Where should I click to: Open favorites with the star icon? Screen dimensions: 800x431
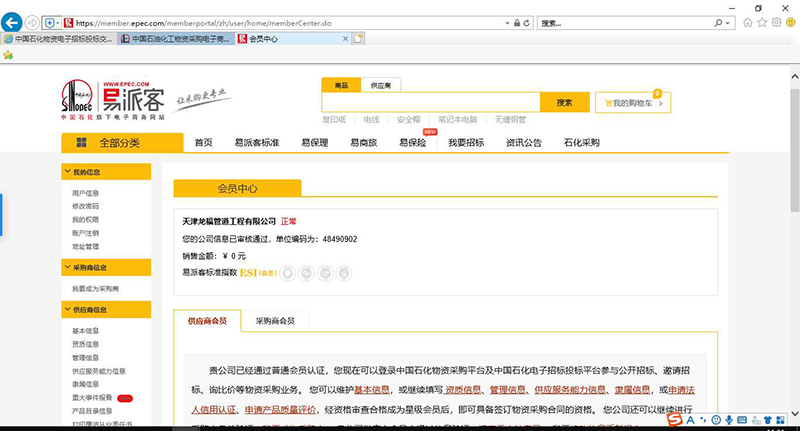coord(762,22)
